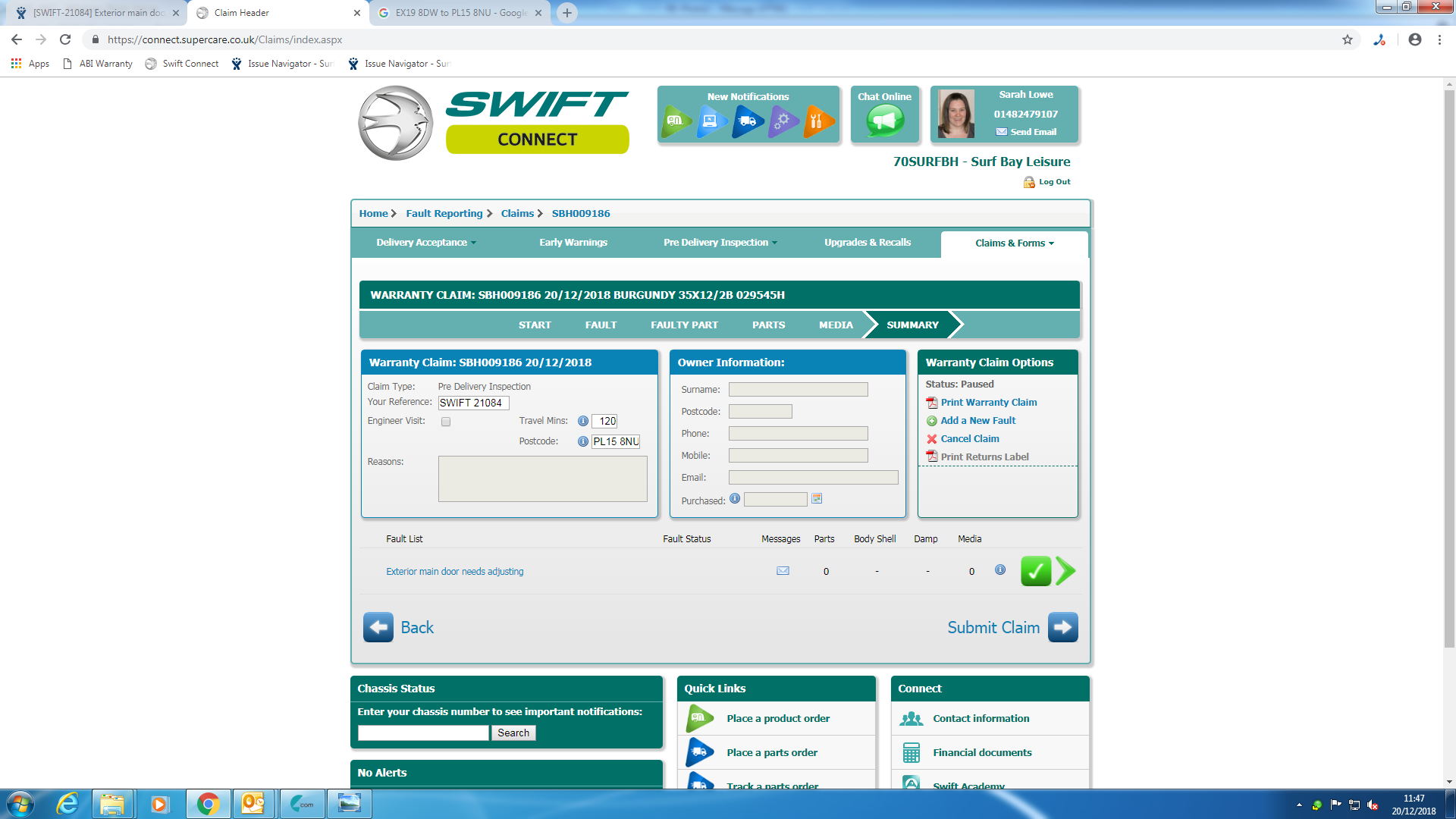Click the green caravan notification icon
Viewport: 1456px width, 819px height.
pos(676,121)
